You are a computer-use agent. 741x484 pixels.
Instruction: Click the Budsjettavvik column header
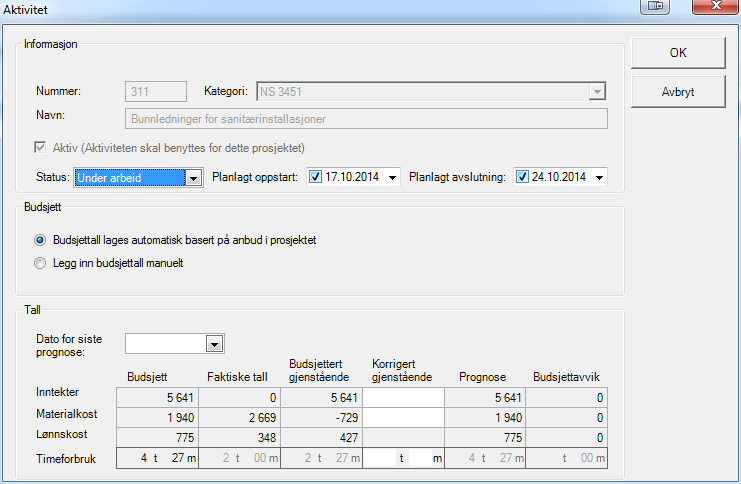pos(566,377)
